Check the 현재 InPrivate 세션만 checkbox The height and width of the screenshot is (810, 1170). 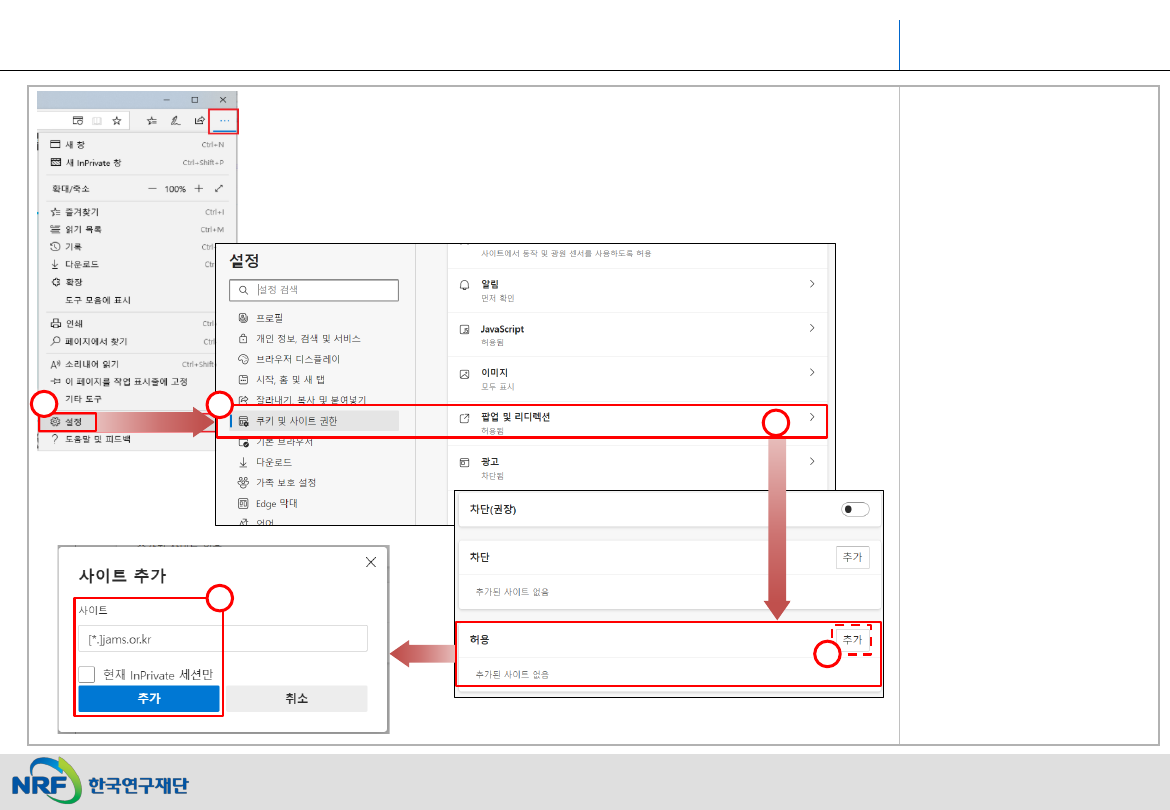pos(87,674)
